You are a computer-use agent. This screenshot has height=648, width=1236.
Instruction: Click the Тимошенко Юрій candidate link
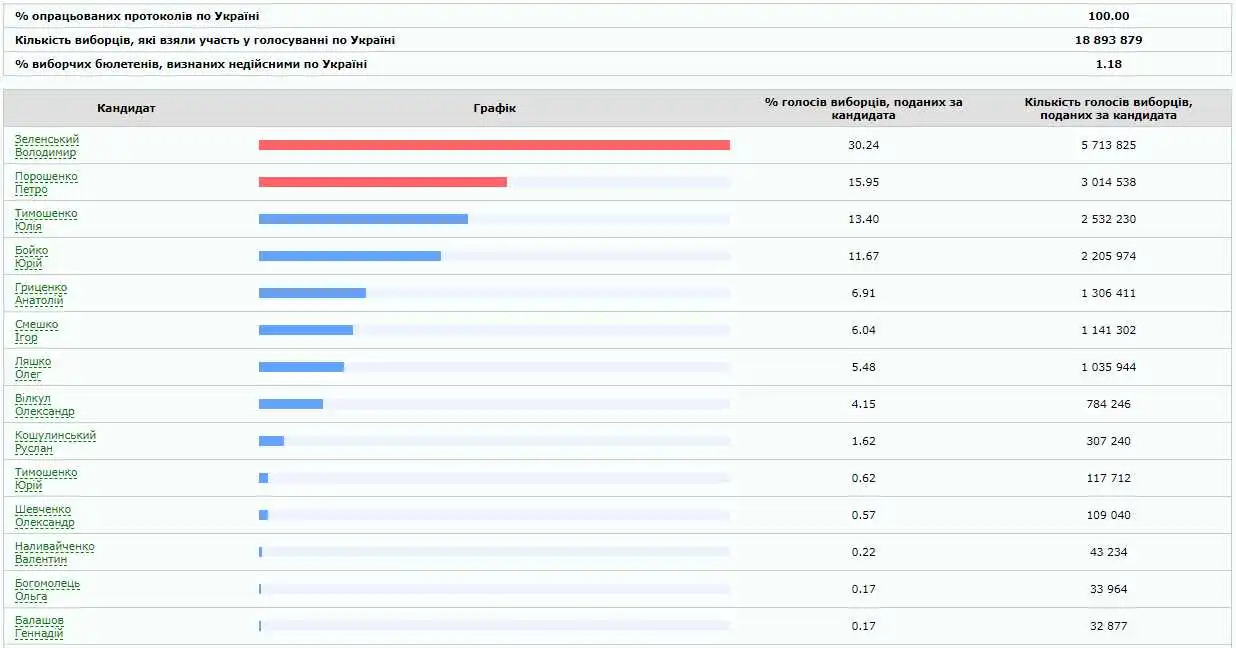(x=46, y=479)
